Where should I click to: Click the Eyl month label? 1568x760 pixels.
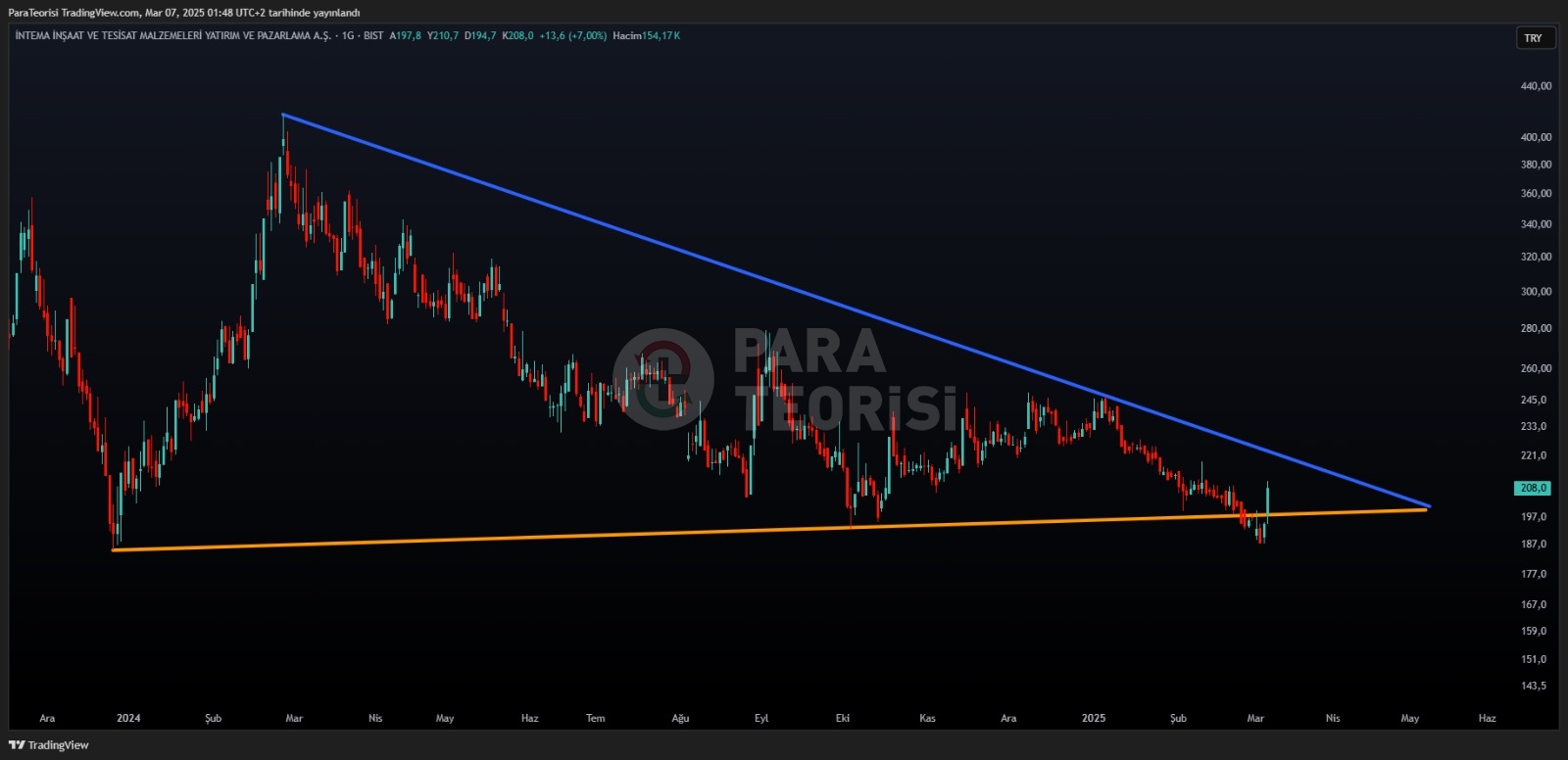click(761, 719)
